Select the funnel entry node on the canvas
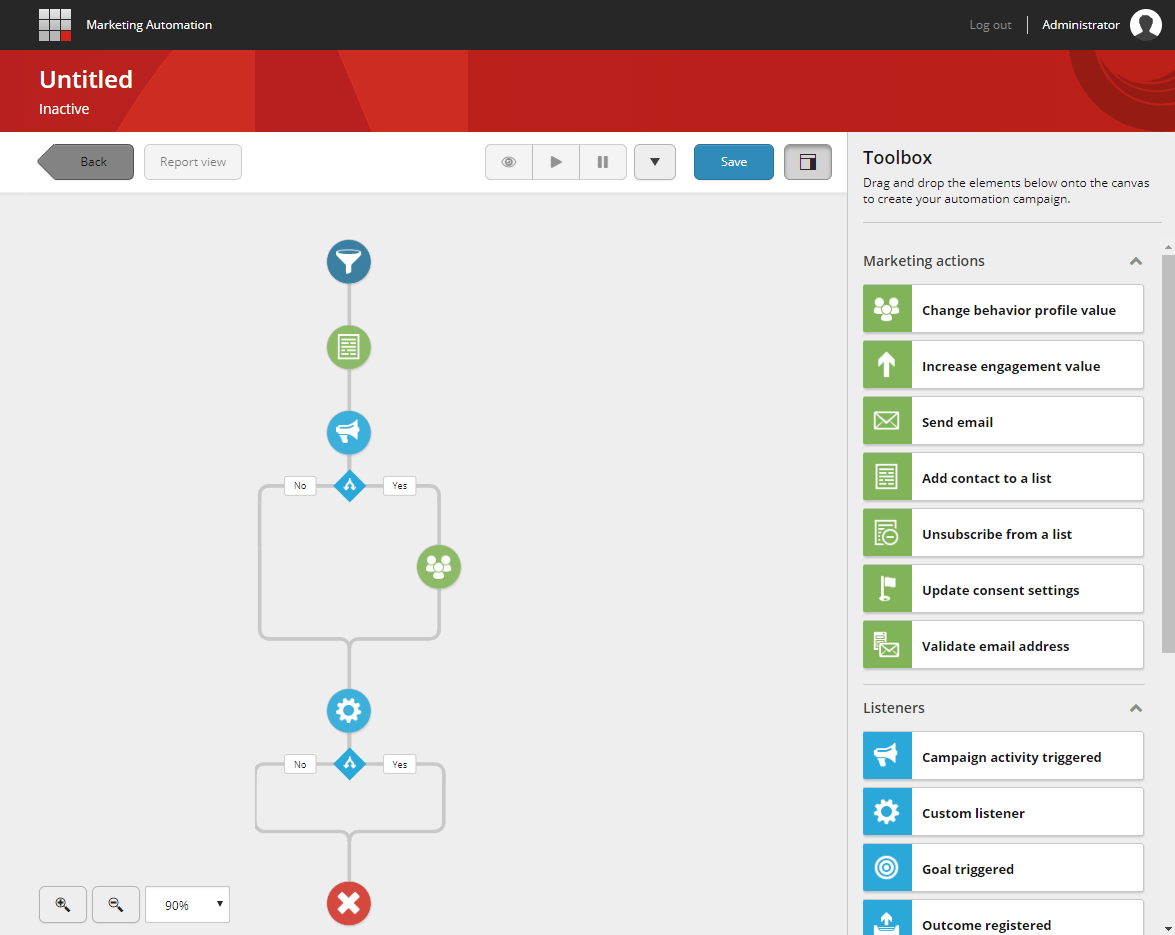 tap(348, 262)
